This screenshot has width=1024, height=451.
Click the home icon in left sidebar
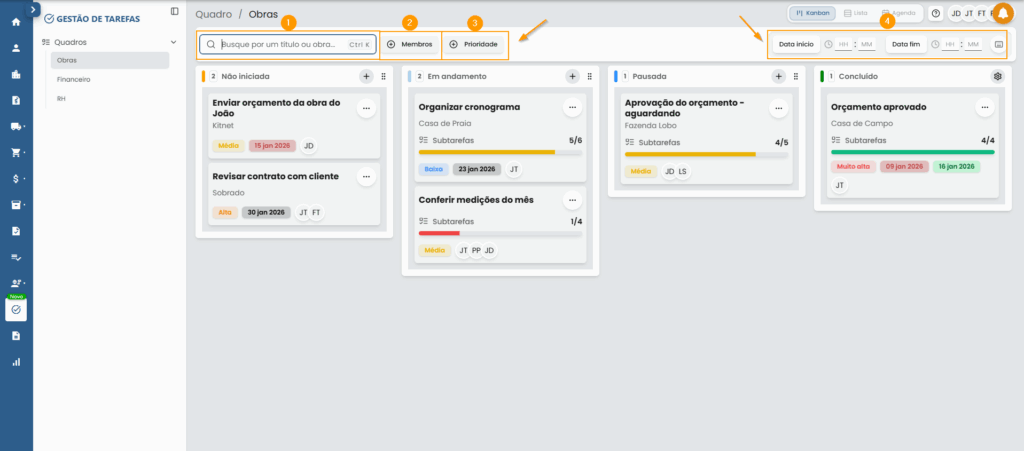click(16, 22)
